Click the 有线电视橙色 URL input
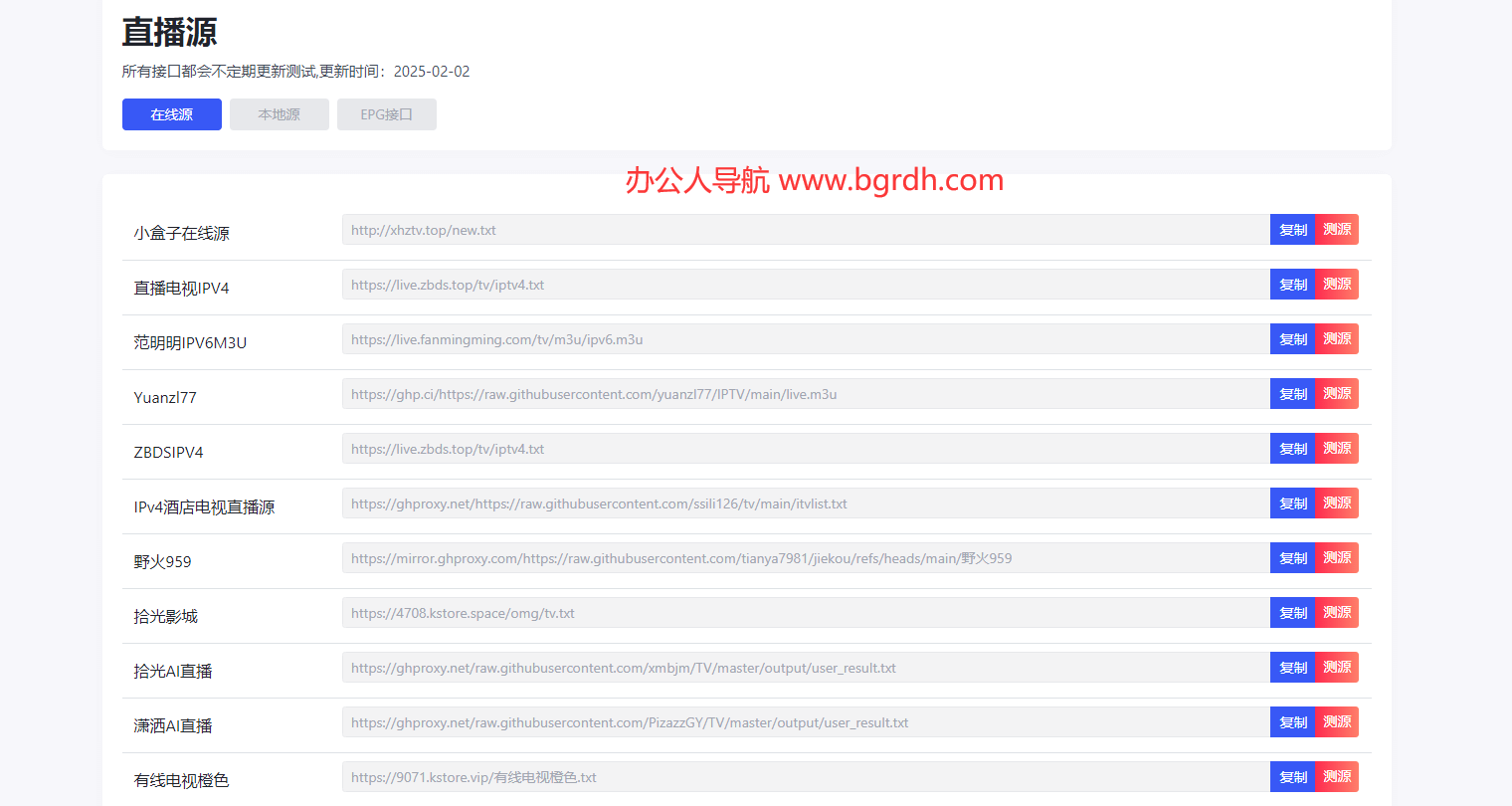1512x806 pixels. tap(806, 777)
